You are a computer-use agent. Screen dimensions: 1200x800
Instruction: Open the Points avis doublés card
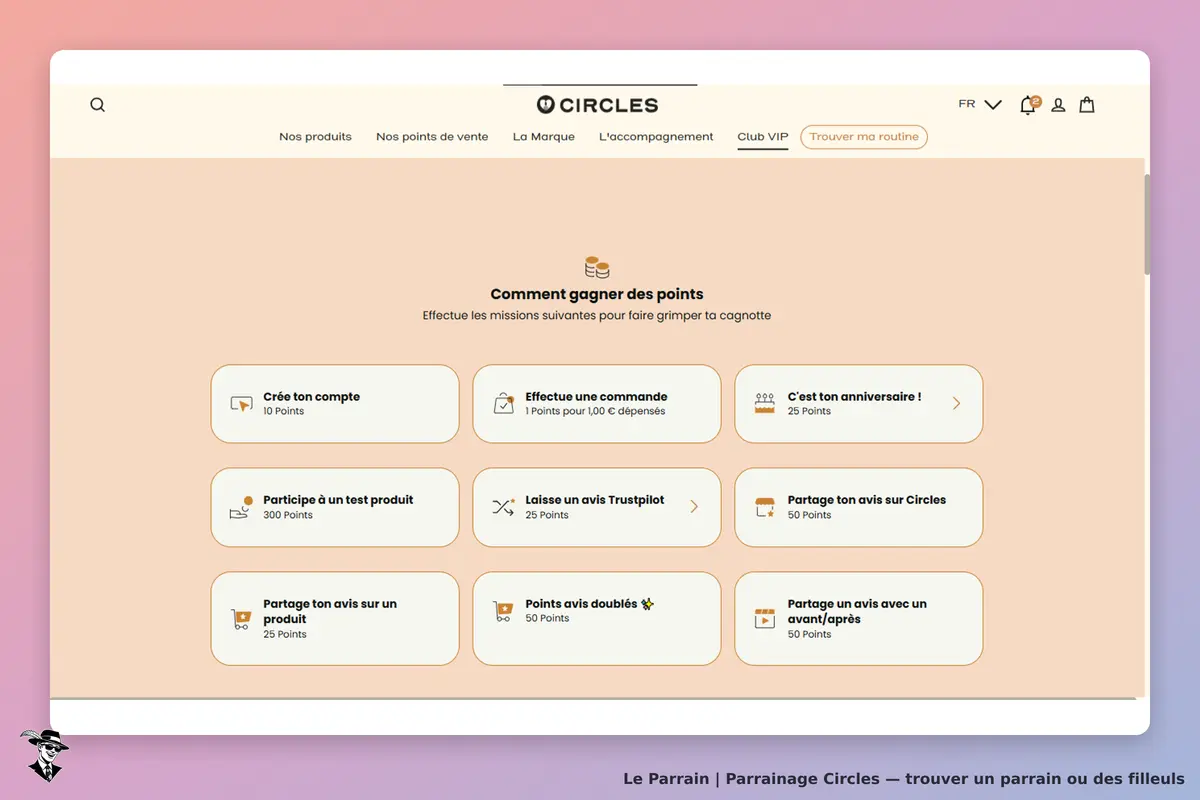click(597, 618)
